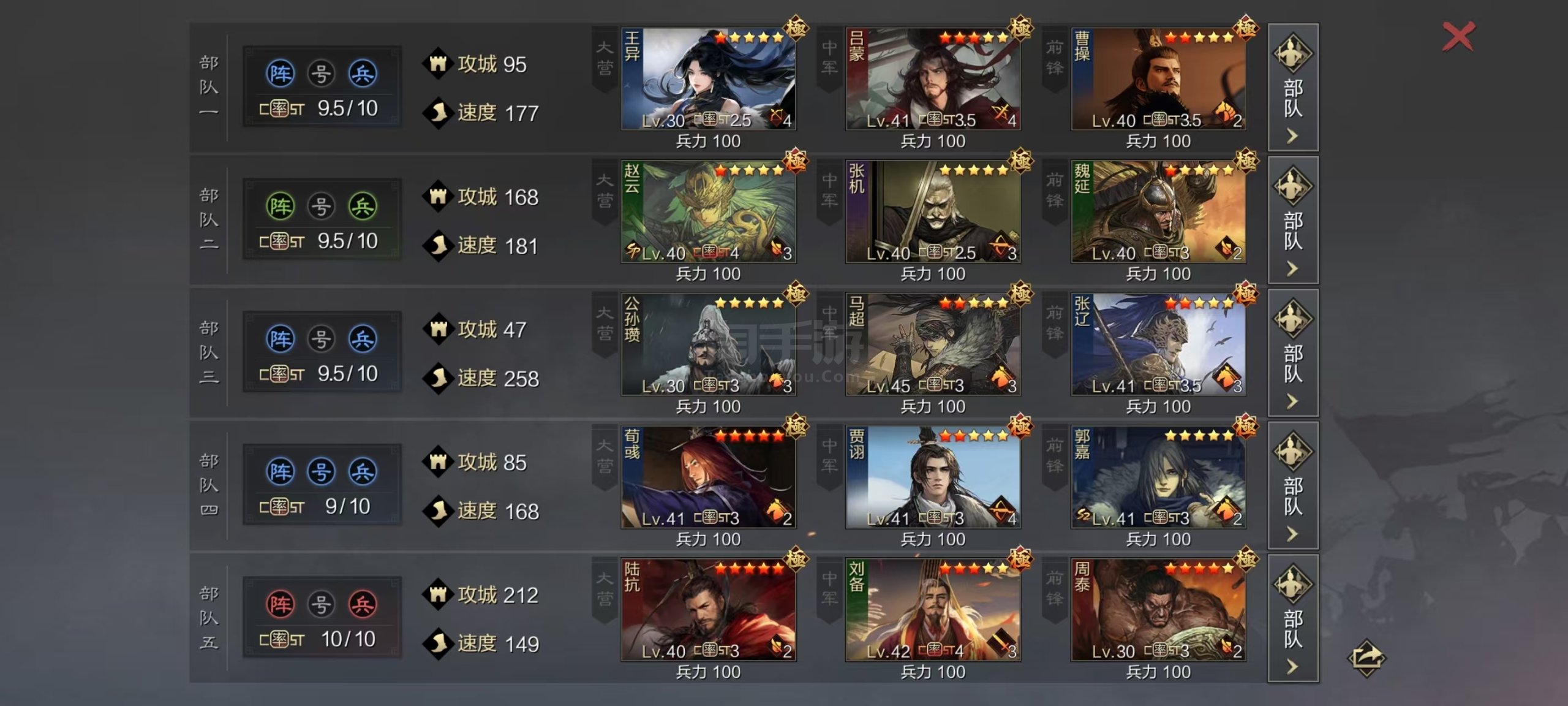Expand the 部队 arrow button for troop three
This screenshot has height=706, width=1568.
1293,352
